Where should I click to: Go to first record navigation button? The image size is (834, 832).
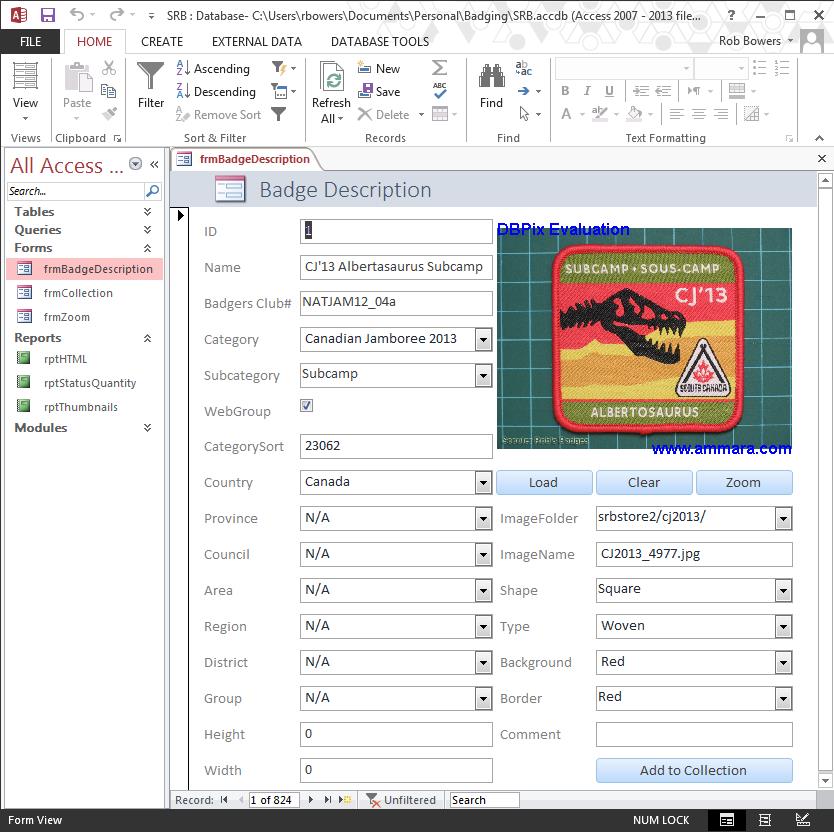[224, 799]
